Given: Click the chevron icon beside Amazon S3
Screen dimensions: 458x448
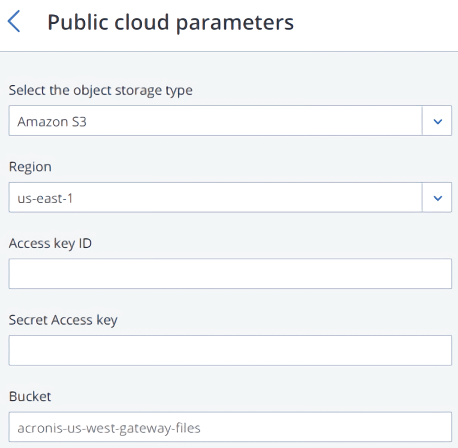Looking at the screenshot, I should click(437, 121).
